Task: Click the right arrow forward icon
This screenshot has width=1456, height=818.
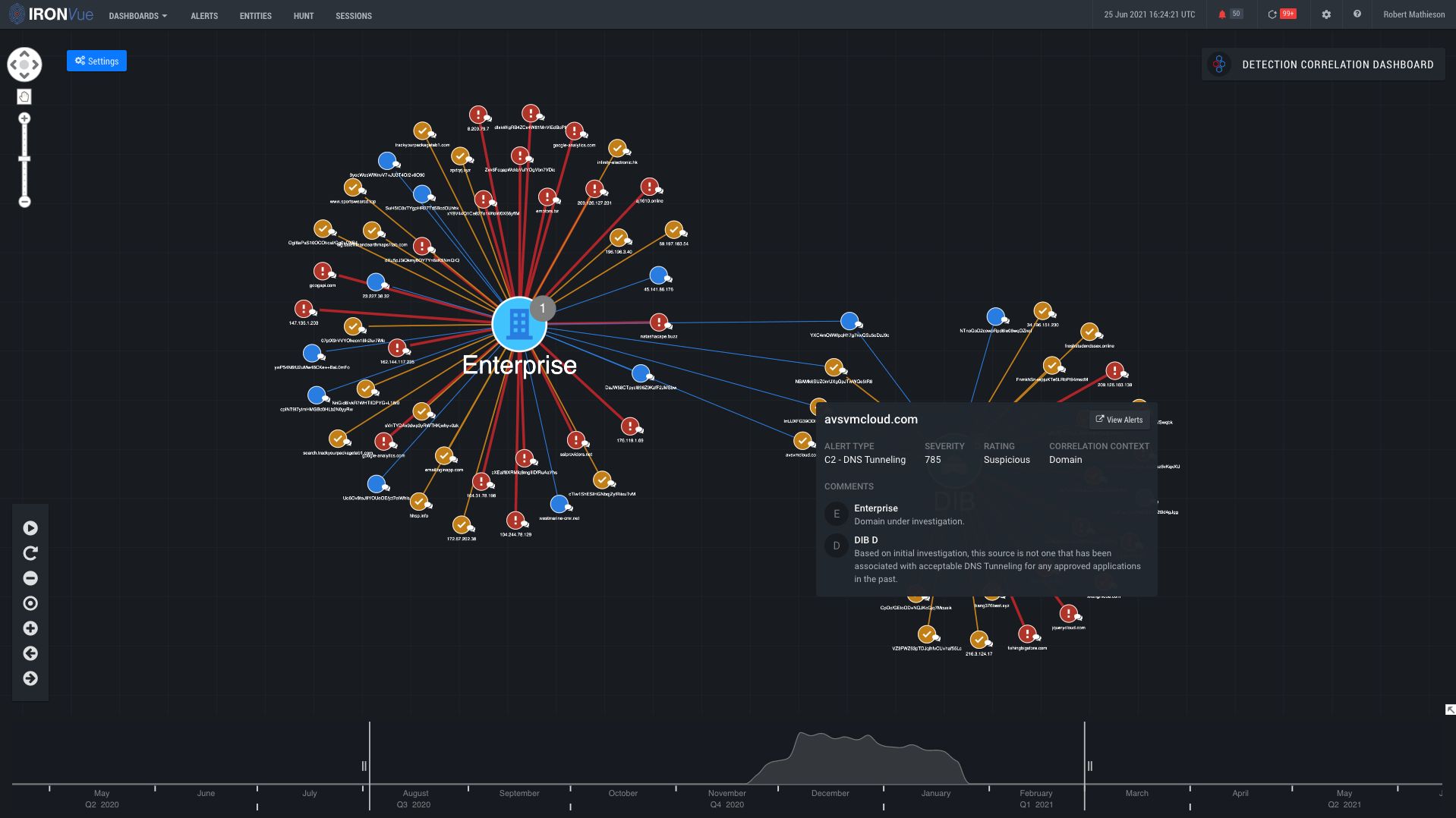Action: click(x=30, y=678)
